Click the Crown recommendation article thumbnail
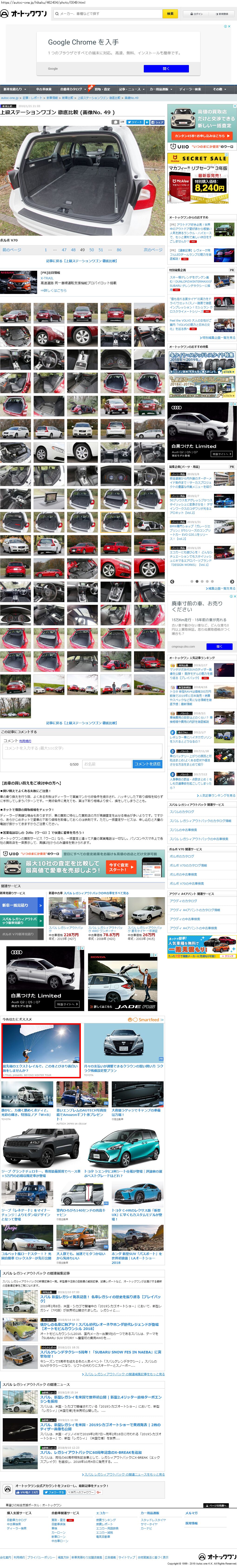The image size is (237, 1568). (x=124, y=1043)
